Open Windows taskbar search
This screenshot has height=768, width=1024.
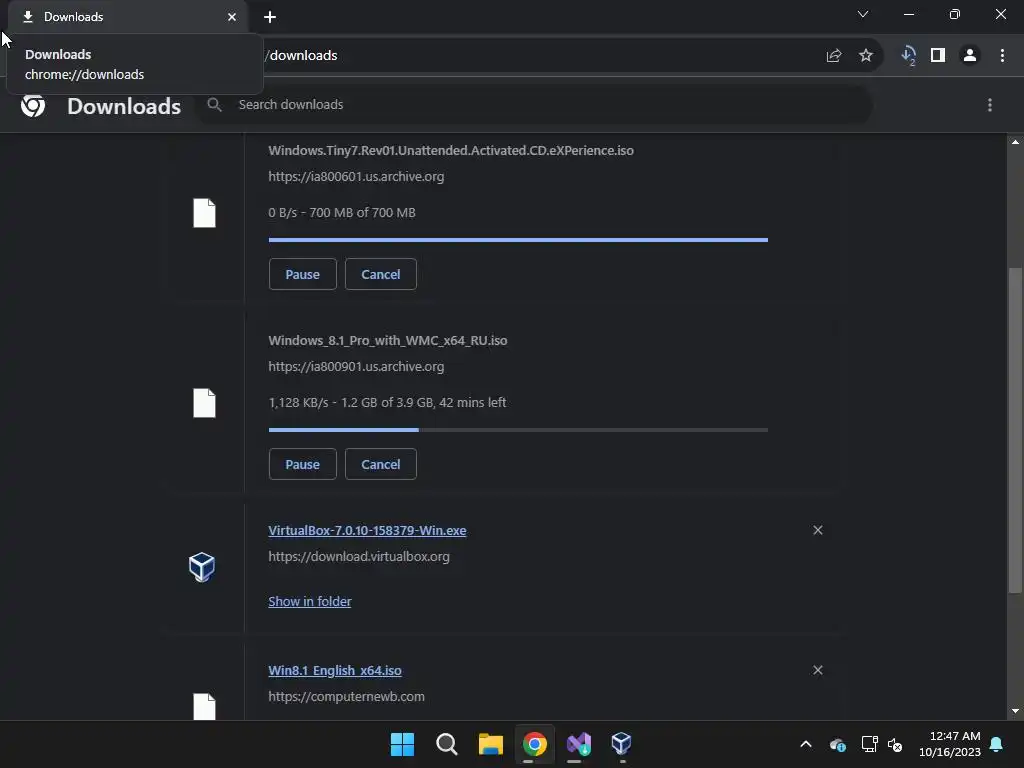(x=447, y=744)
